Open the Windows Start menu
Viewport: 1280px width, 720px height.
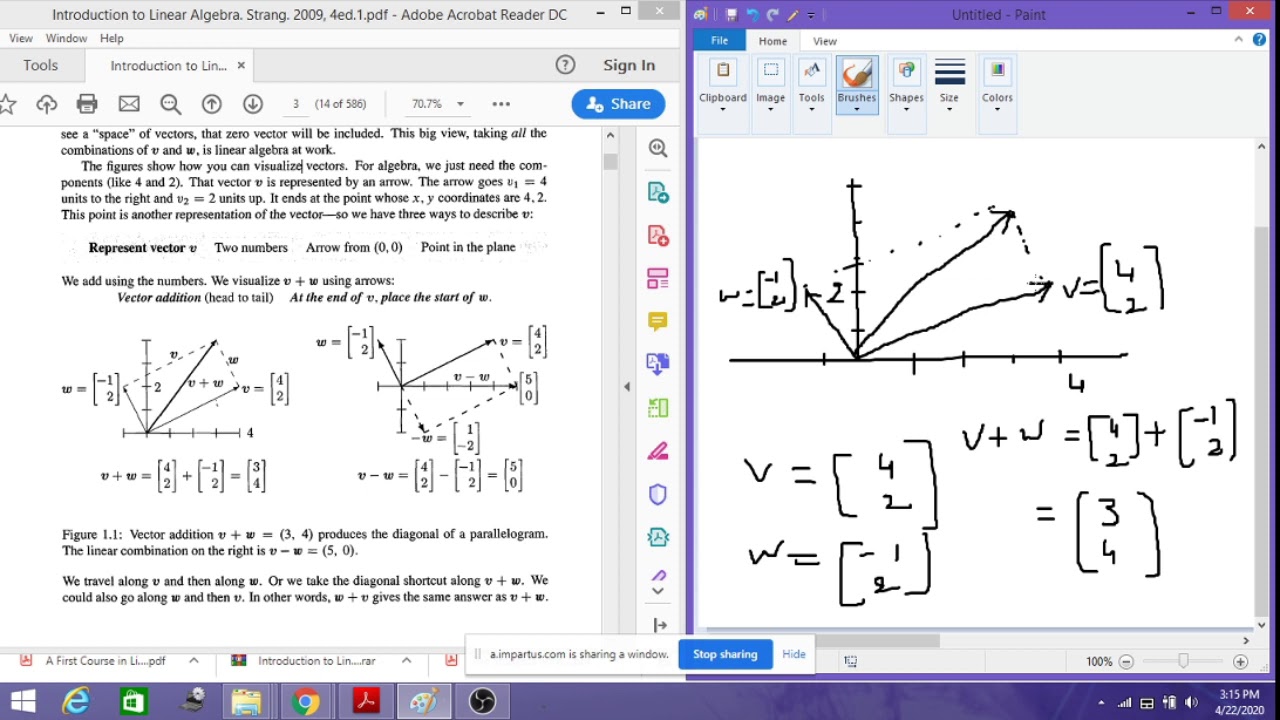(x=22, y=701)
